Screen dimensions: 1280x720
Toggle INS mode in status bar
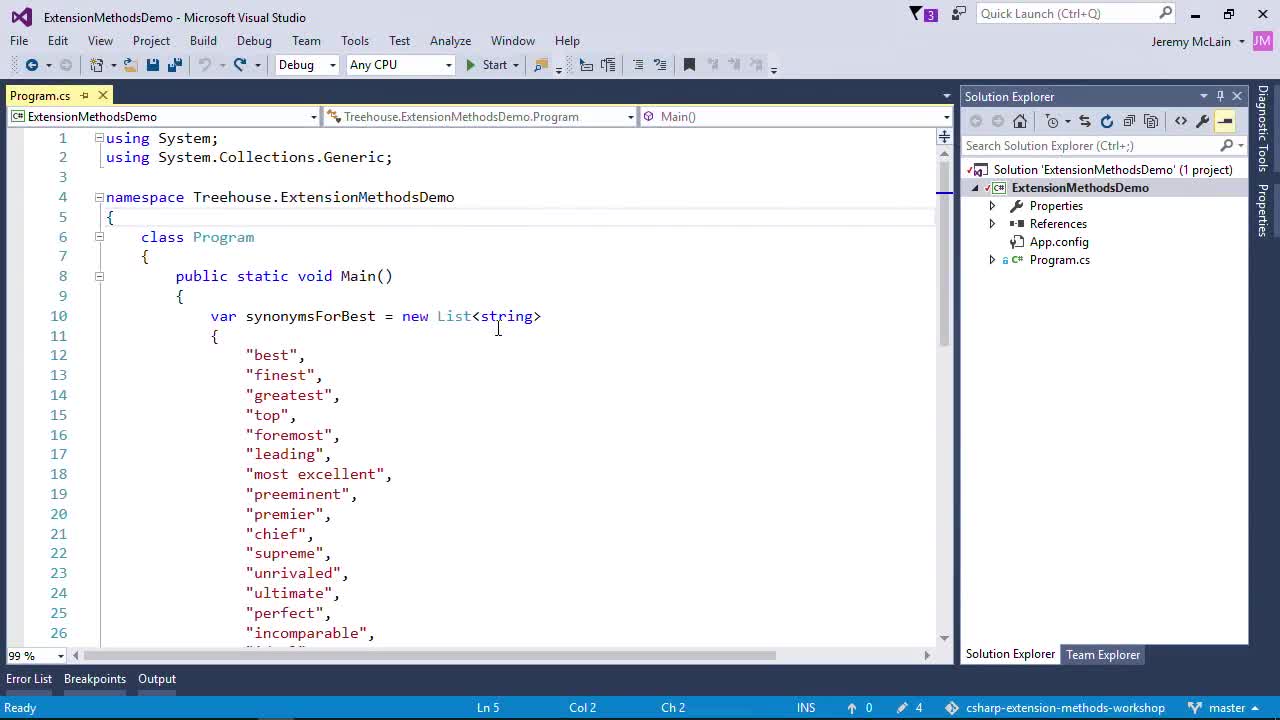tap(806, 707)
